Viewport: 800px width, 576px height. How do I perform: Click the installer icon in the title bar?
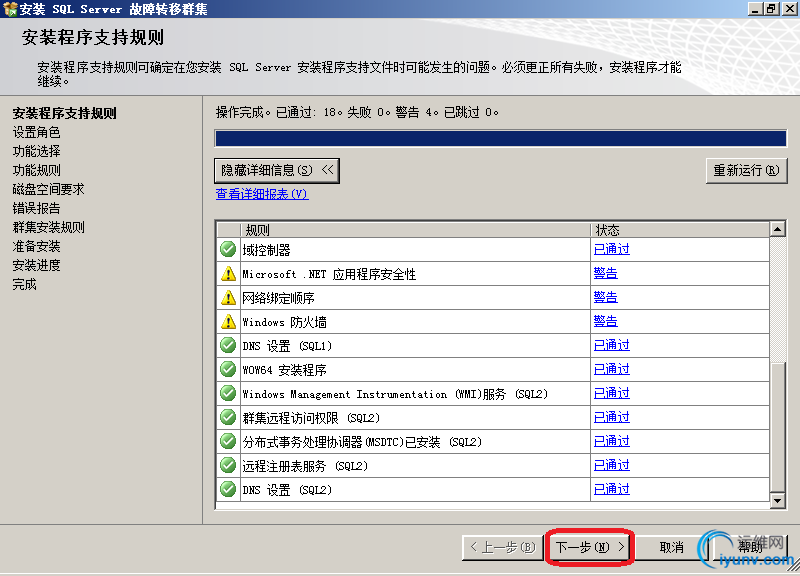point(10,9)
